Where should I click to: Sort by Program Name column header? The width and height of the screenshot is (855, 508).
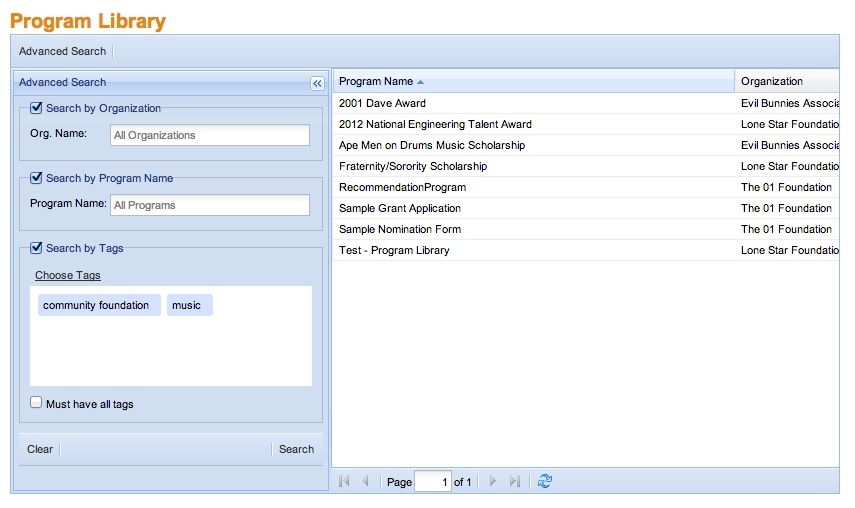pos(376,82)
